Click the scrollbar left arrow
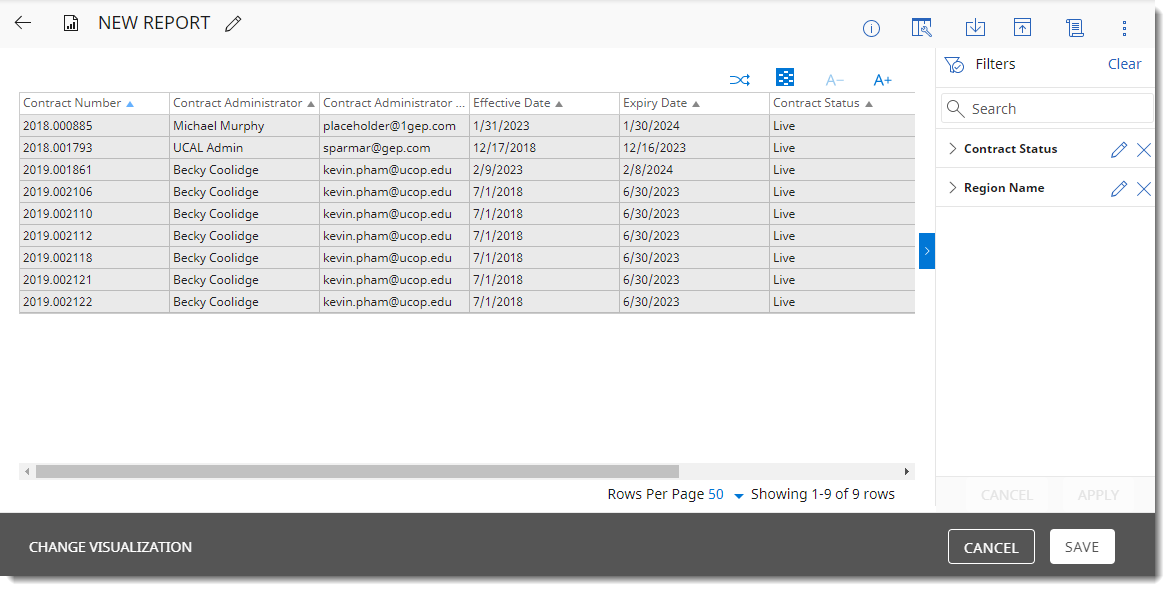Image resolution: width=1170 pixels, height=591 pixels. pyautogui.click(x=28, y=472)
